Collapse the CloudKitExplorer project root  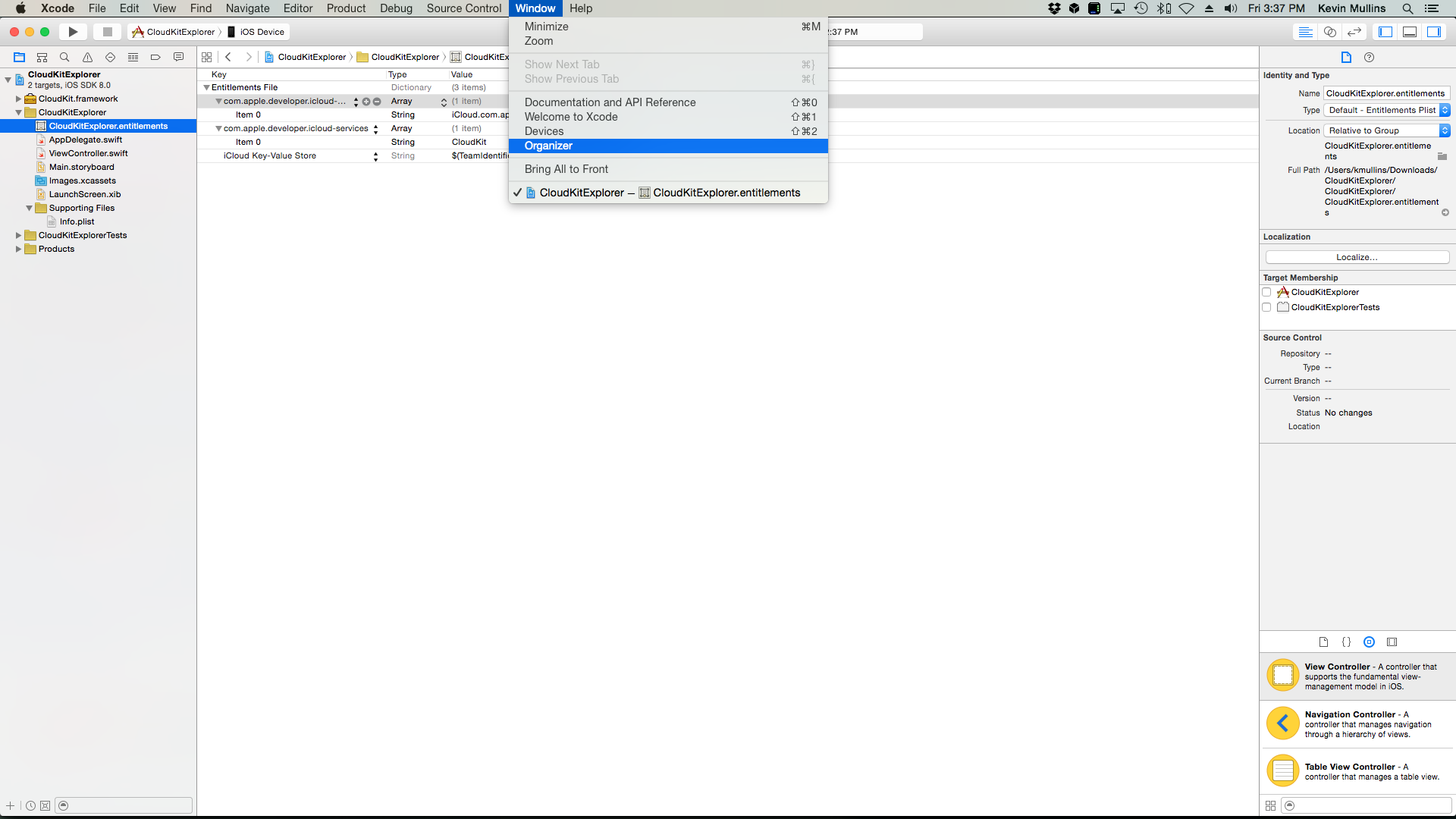[8, 79]
